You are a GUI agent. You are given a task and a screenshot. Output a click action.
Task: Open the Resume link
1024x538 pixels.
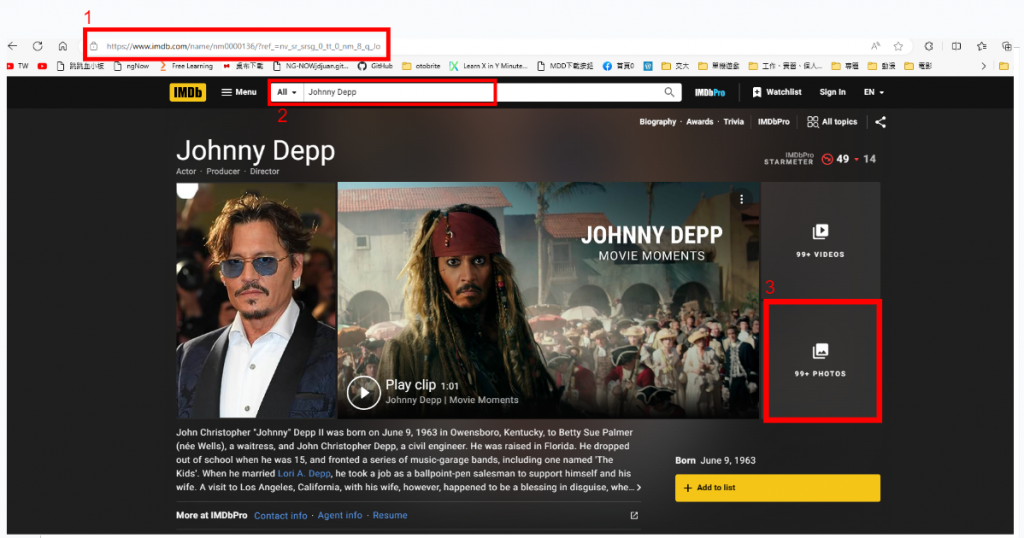click(x=390, y=516)
